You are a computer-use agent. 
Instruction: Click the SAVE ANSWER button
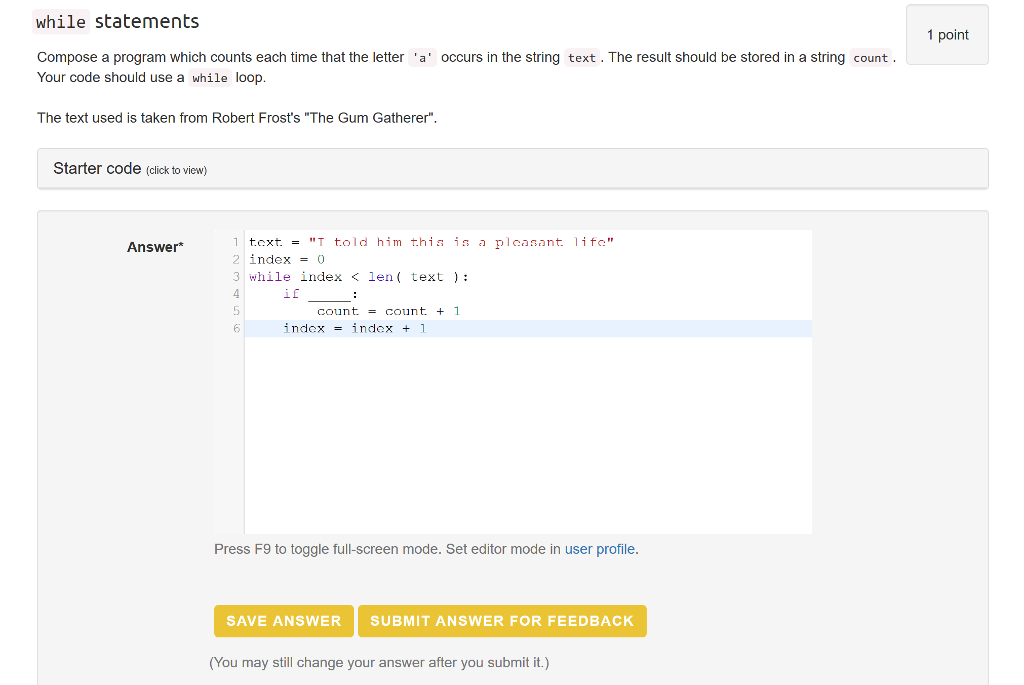[x=283, y=620]
